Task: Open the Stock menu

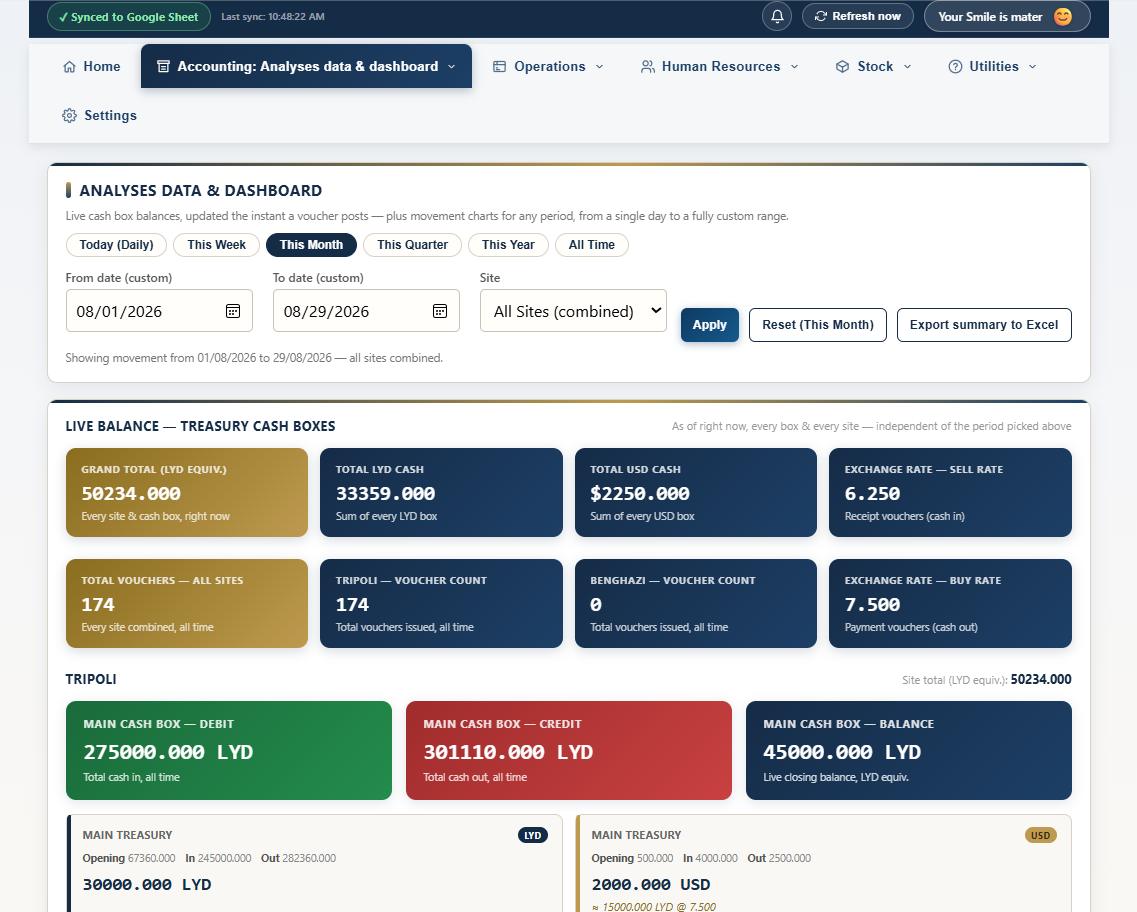Action: tap(873, 67)
